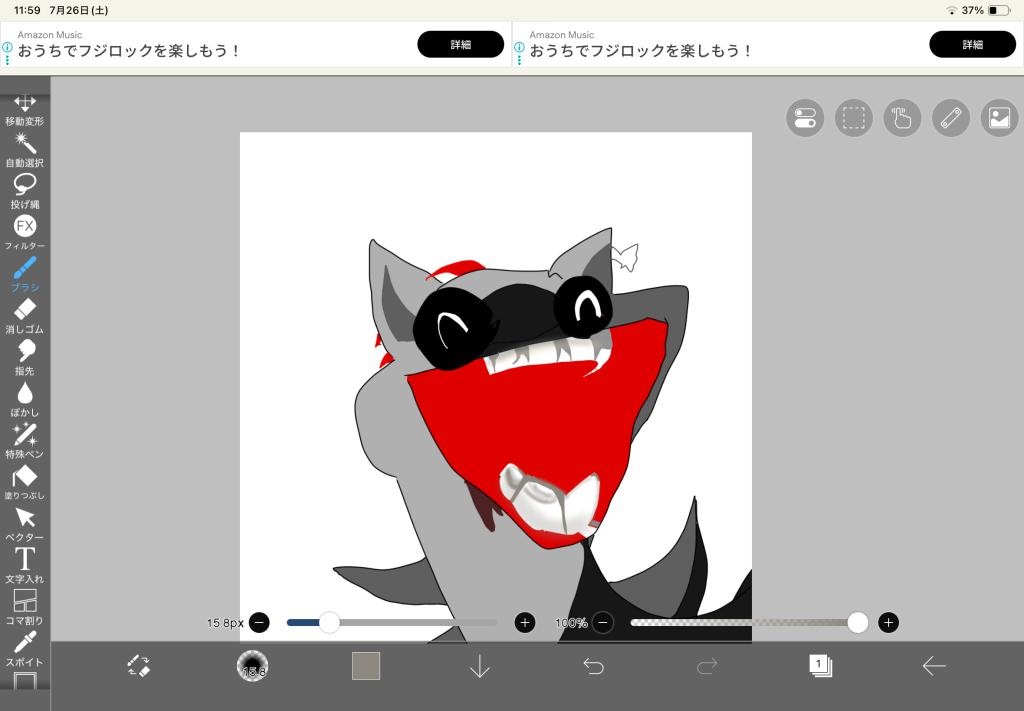Open the brush settings 15.8 preview
This screenshot has width=1024, height=711.
[252, 666]
